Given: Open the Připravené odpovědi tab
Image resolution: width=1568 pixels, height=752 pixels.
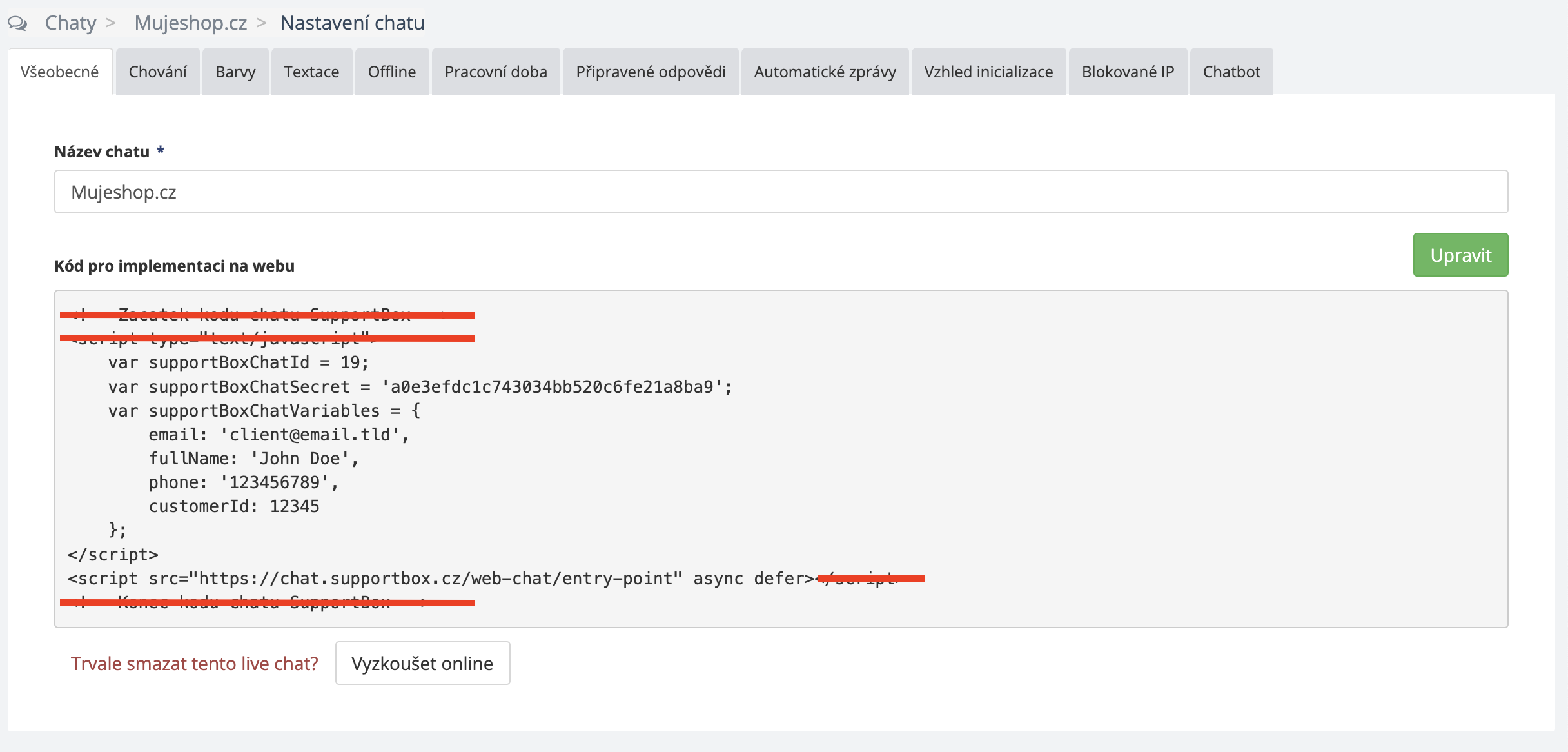Looking at the screenshot, I should click(651, 72).
